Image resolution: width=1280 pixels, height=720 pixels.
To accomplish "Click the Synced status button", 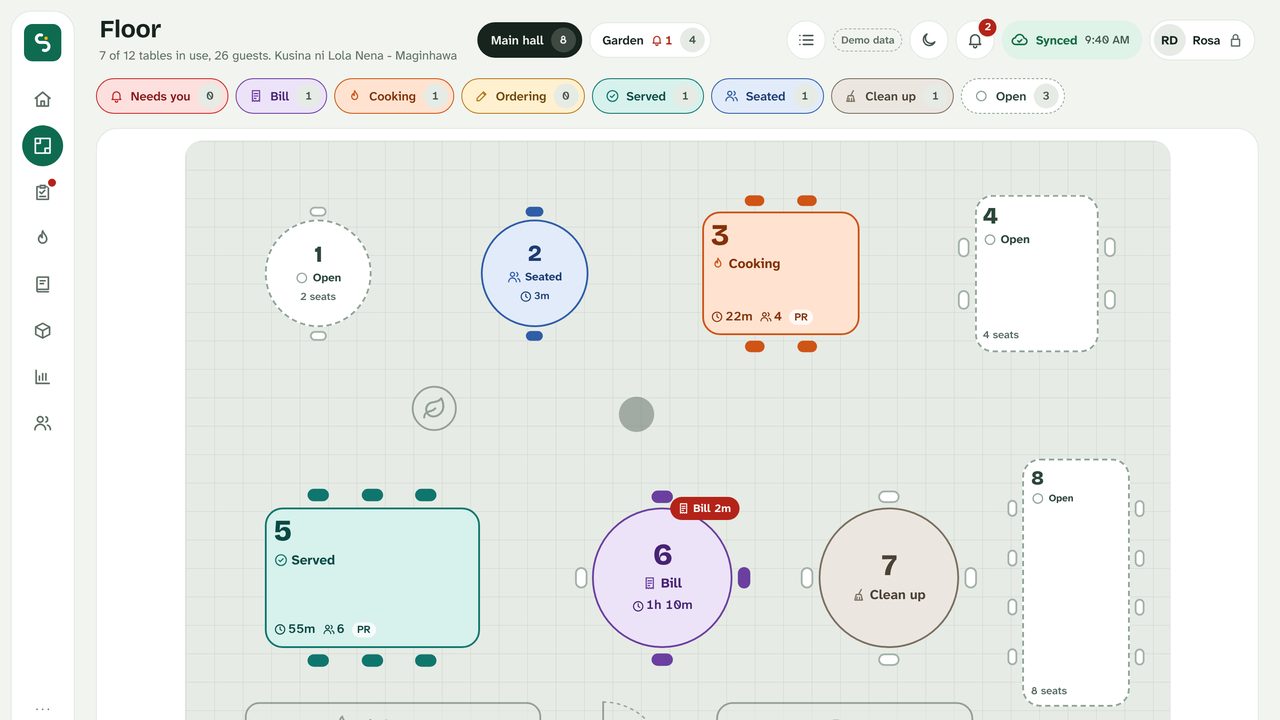I will point(1072,40).
